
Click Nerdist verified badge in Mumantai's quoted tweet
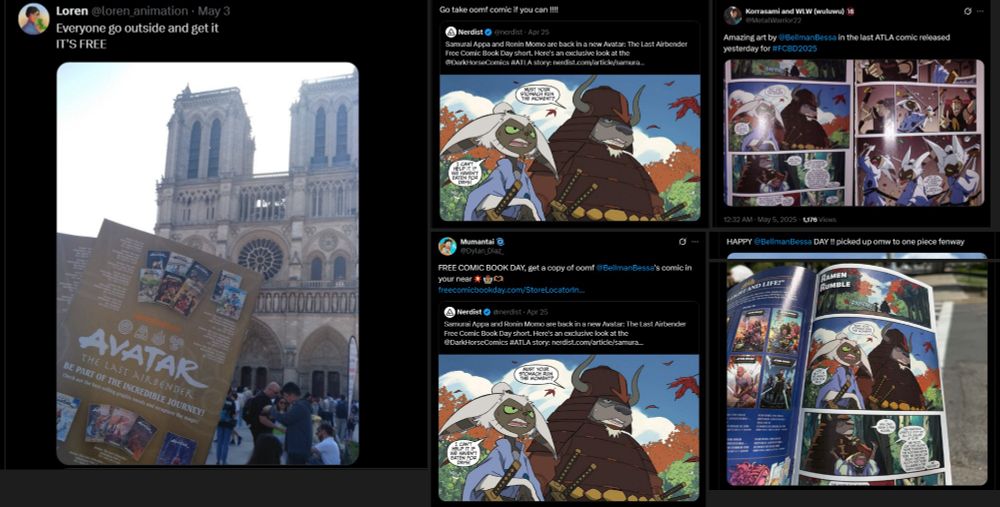tap(488, 312)
